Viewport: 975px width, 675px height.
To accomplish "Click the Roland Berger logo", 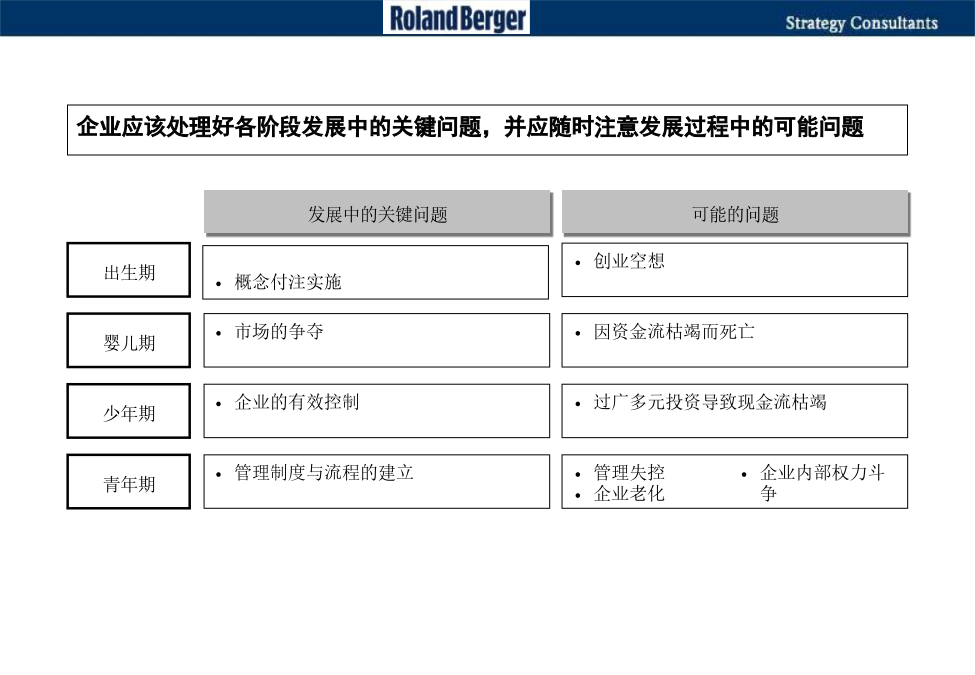I will [456, 17].
